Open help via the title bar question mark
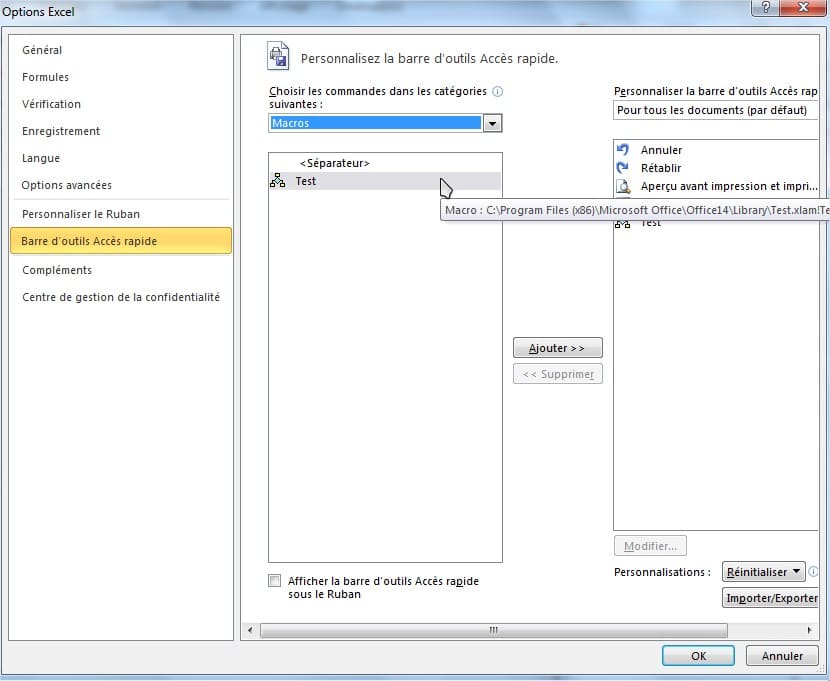The width and height of the screenshot is (830, 681). (766, 9)
